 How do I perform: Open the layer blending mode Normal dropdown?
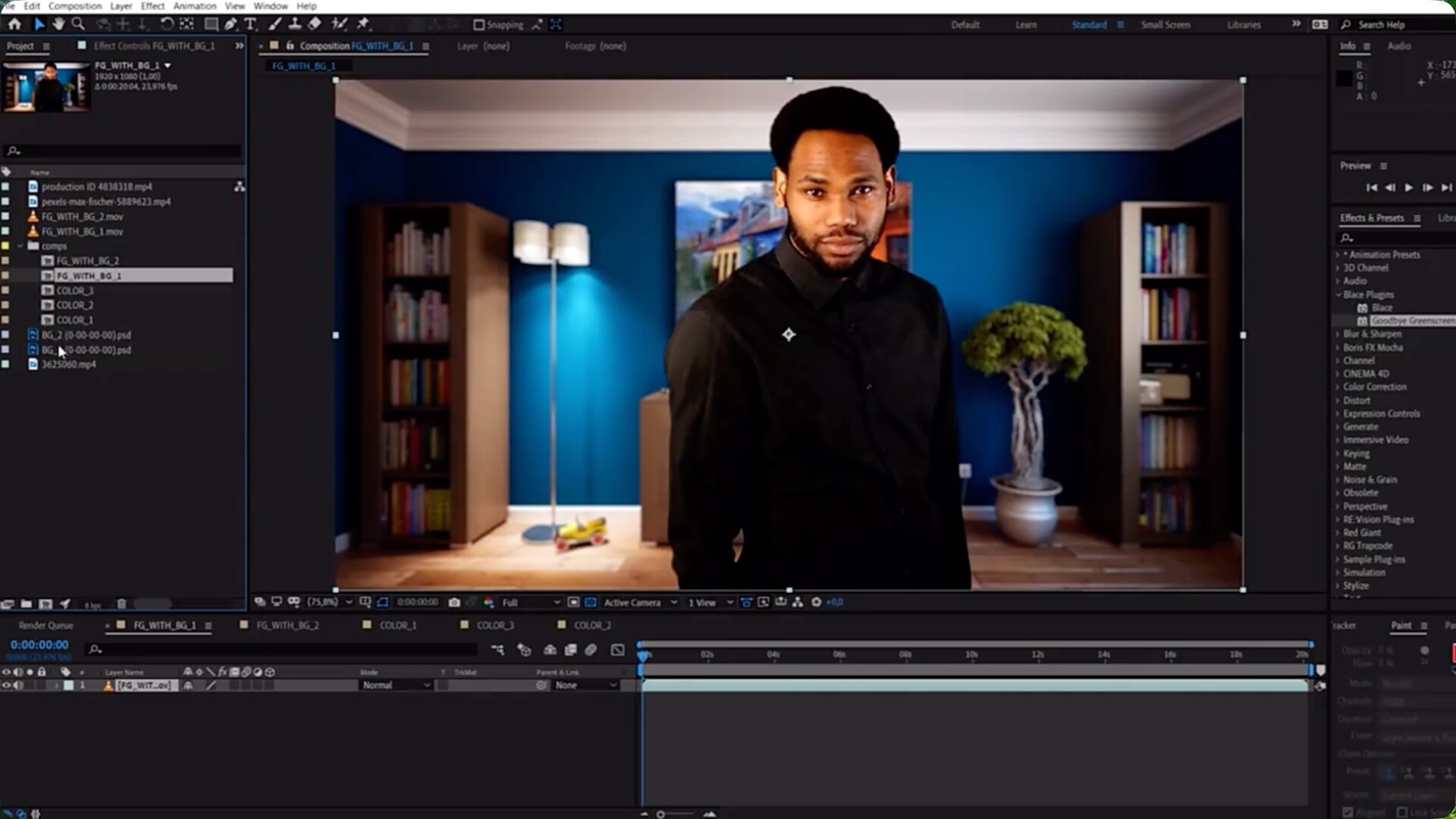(396, 686)
